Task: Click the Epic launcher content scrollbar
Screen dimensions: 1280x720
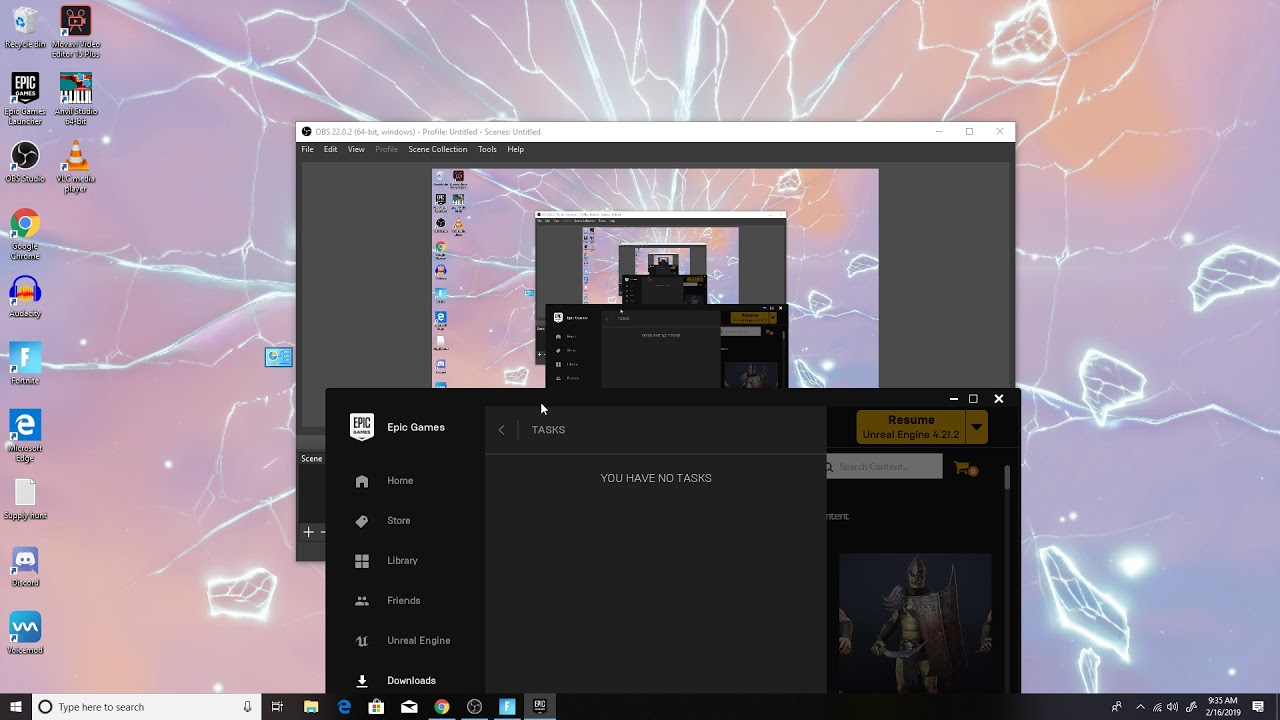Action: point(1007,478)
